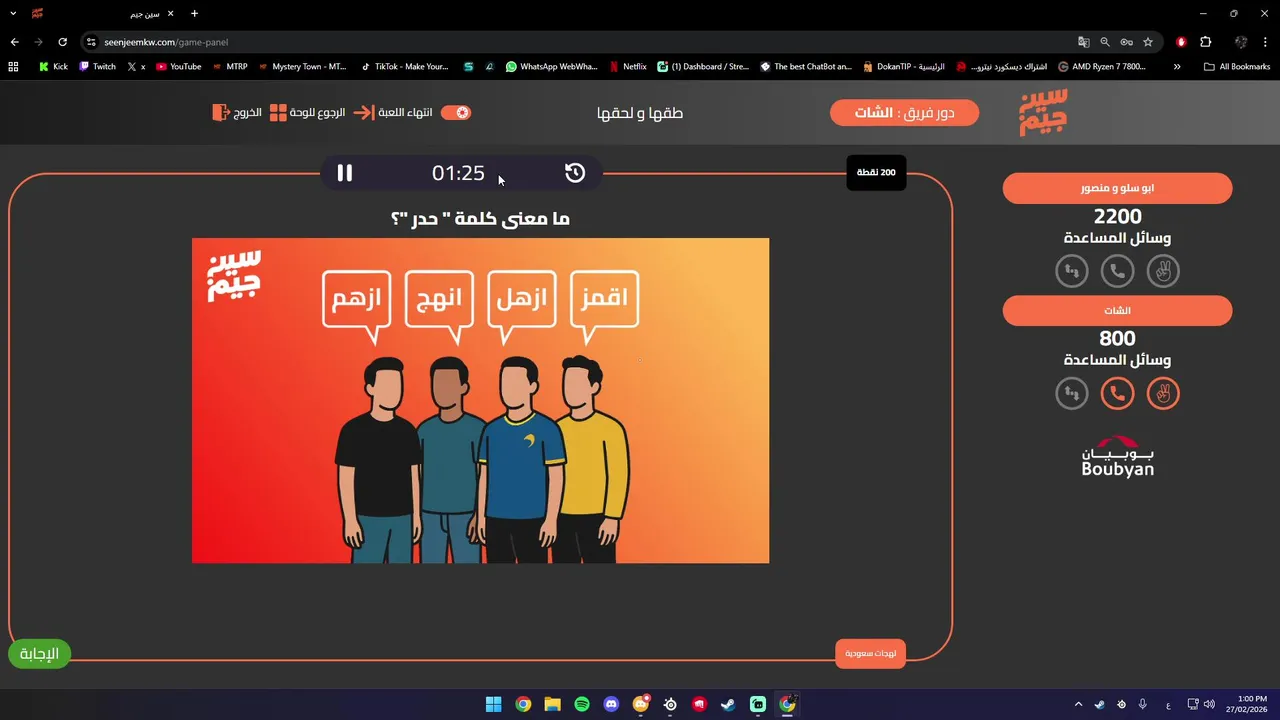The image size is (1280, 720).
Task: Open the TikTok bookmark
Action: coord(404,67)
